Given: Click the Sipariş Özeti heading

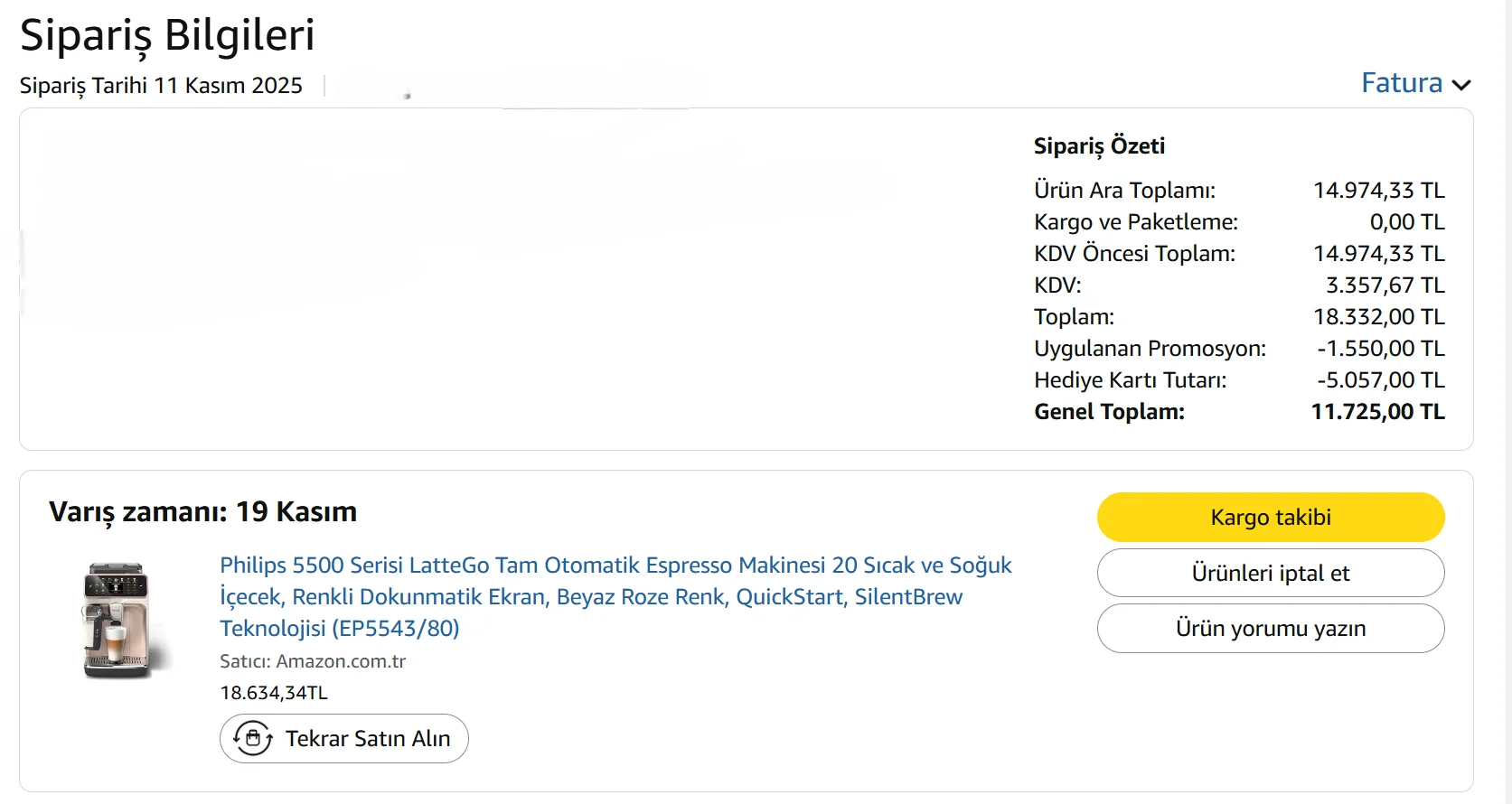Looking at the screenshot, I should coord(1099,146).
